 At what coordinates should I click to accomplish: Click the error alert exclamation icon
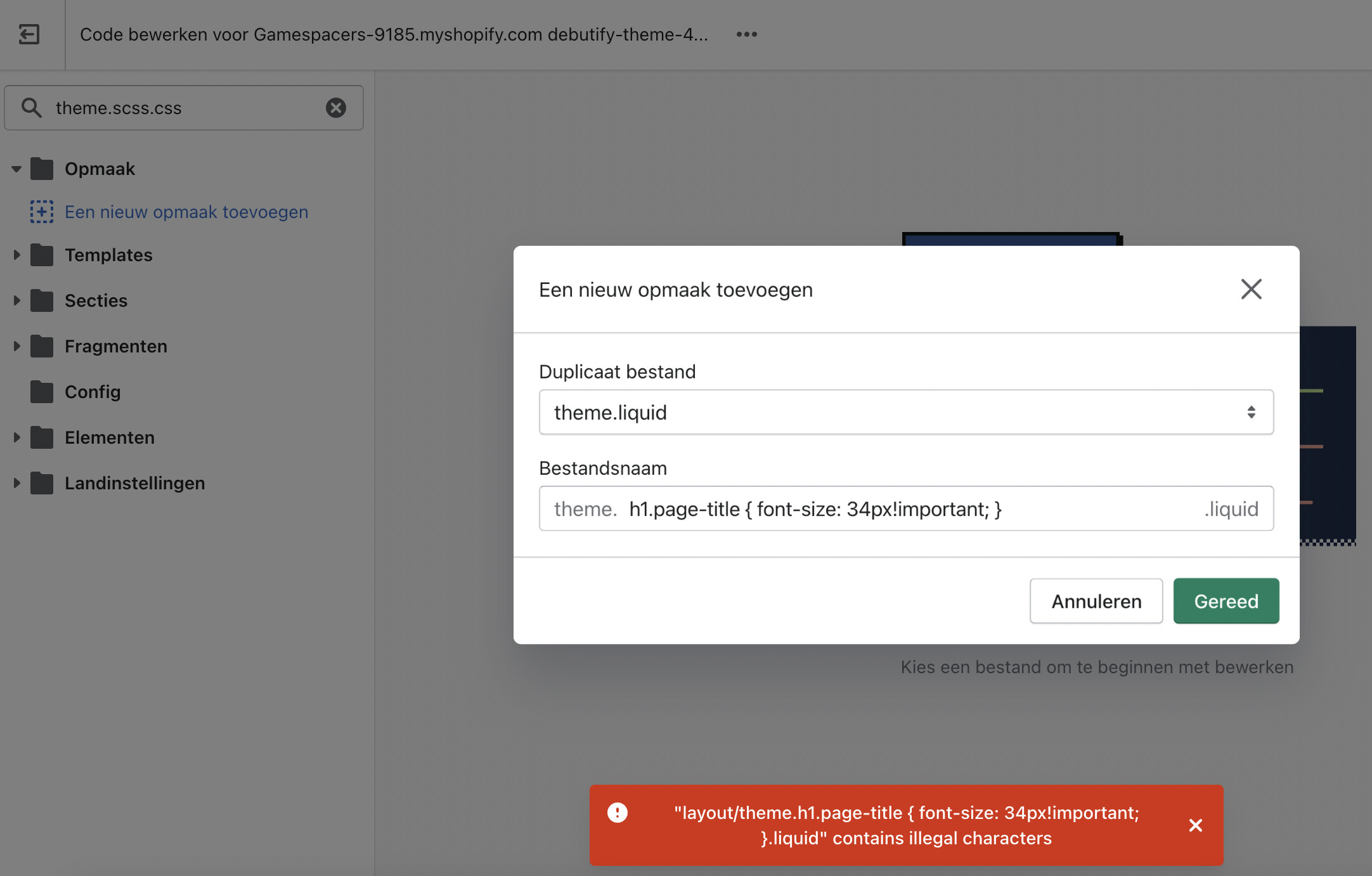coord(617,813)
